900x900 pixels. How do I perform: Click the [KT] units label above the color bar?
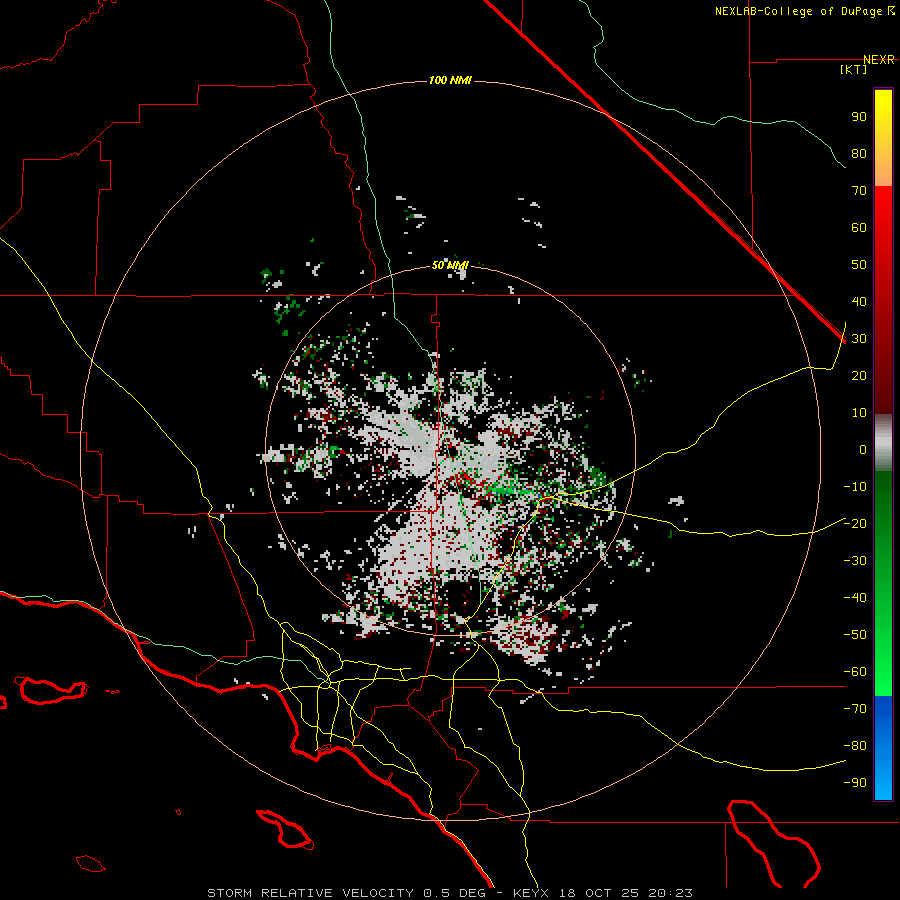tap(854, 69)
